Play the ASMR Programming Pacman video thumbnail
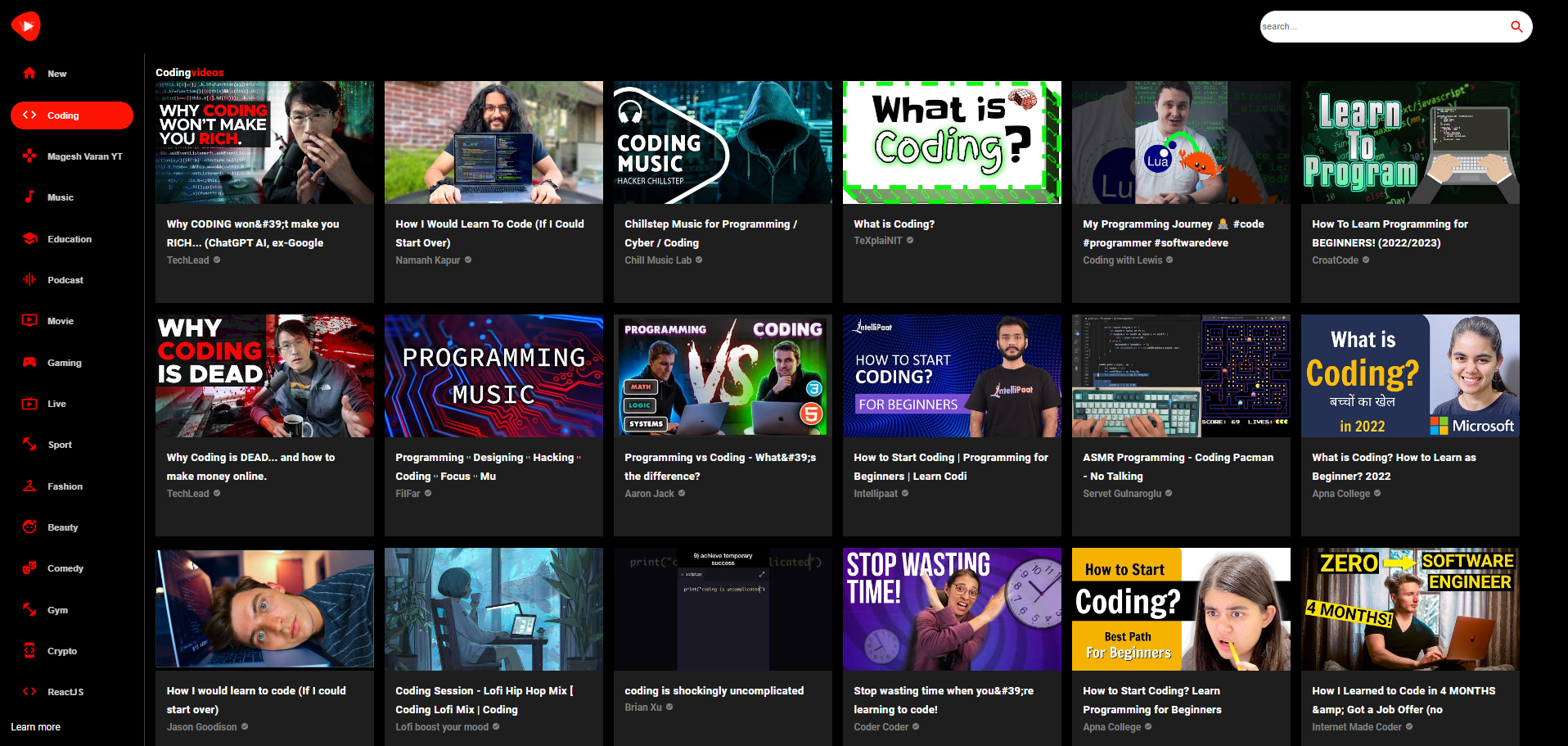1568x746 pixels. coord(1181,376)
